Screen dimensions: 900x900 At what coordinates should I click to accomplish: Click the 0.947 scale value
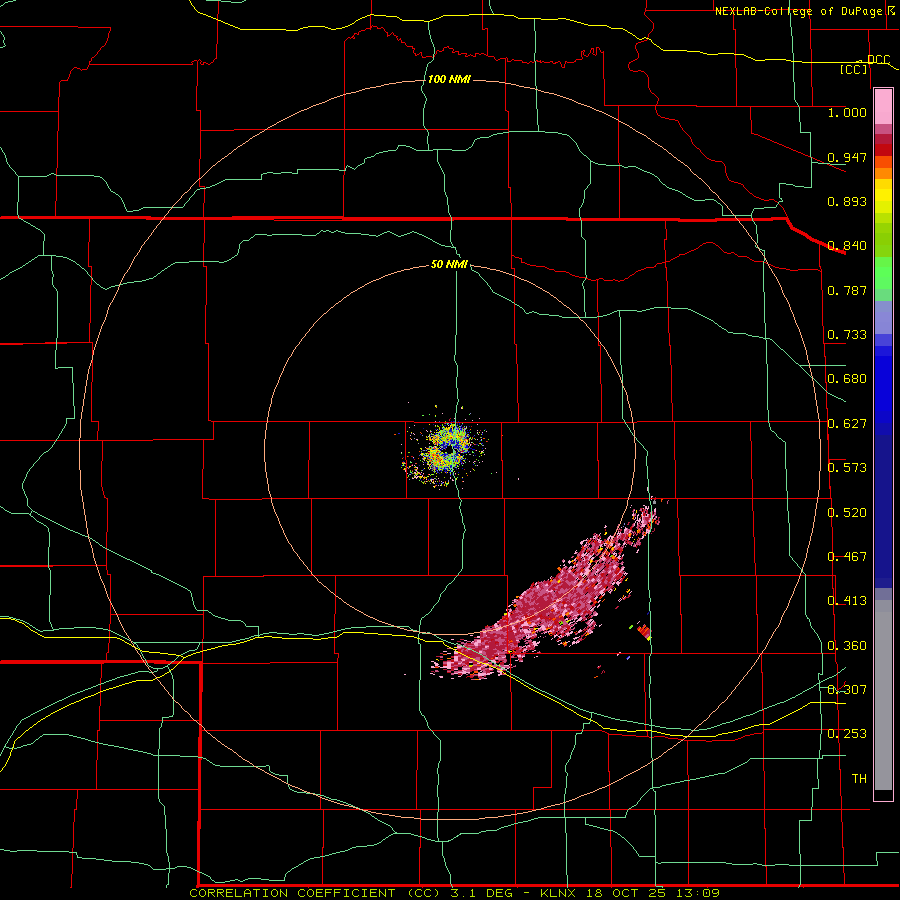847,157
